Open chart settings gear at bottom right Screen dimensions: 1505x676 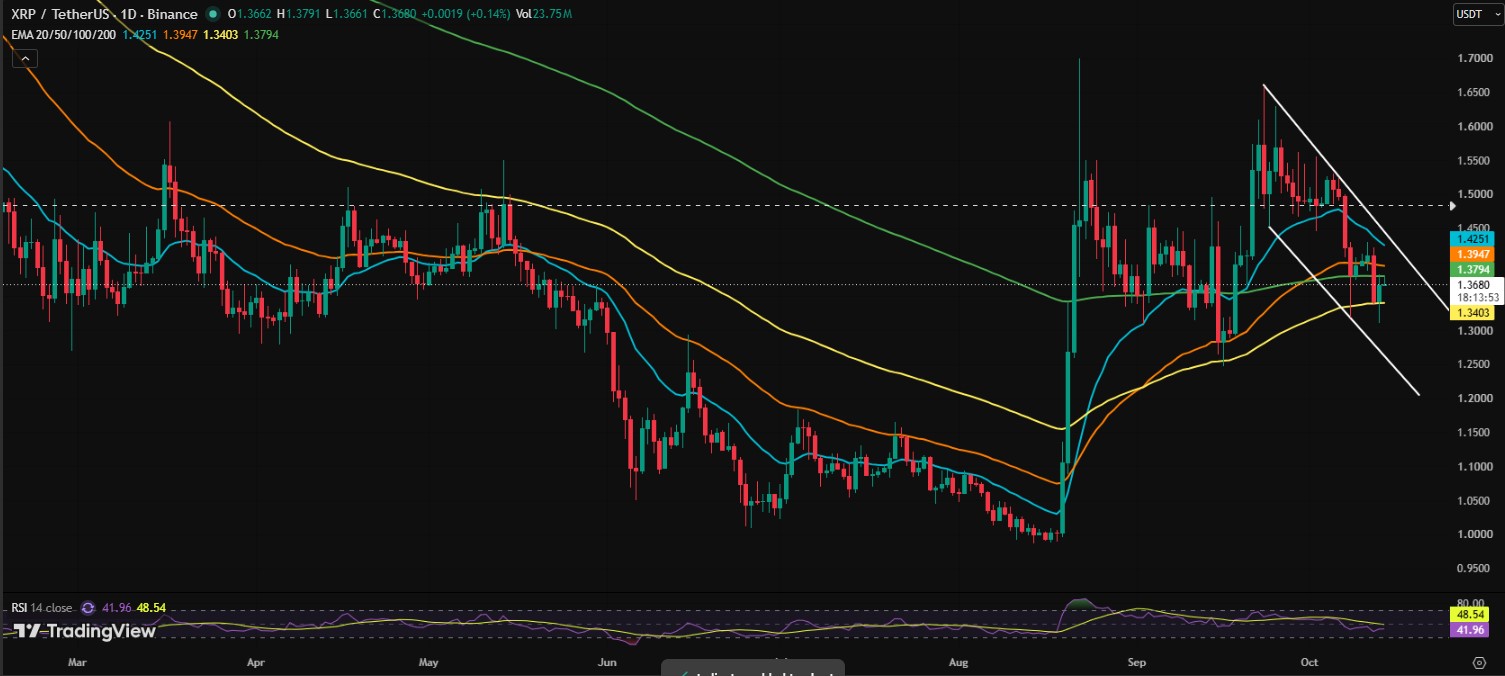coord(1479,662)
